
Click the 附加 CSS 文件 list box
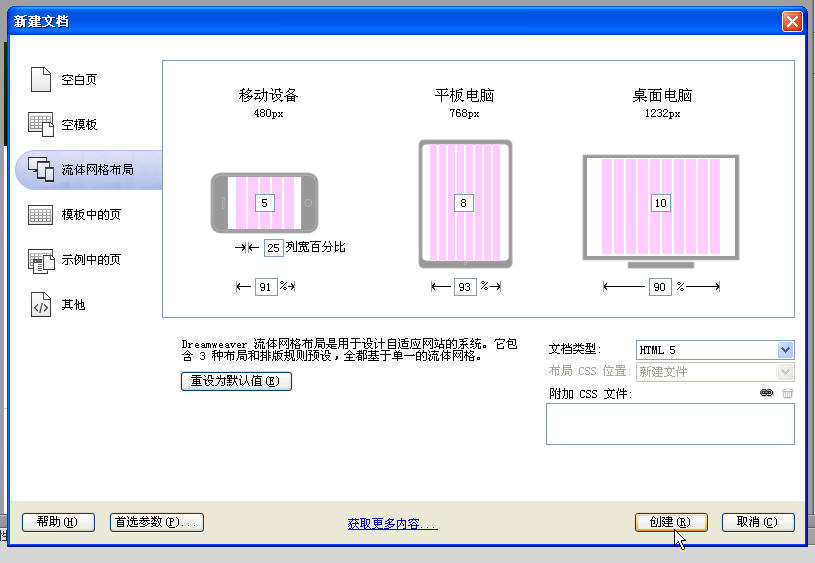coord(670,424)
